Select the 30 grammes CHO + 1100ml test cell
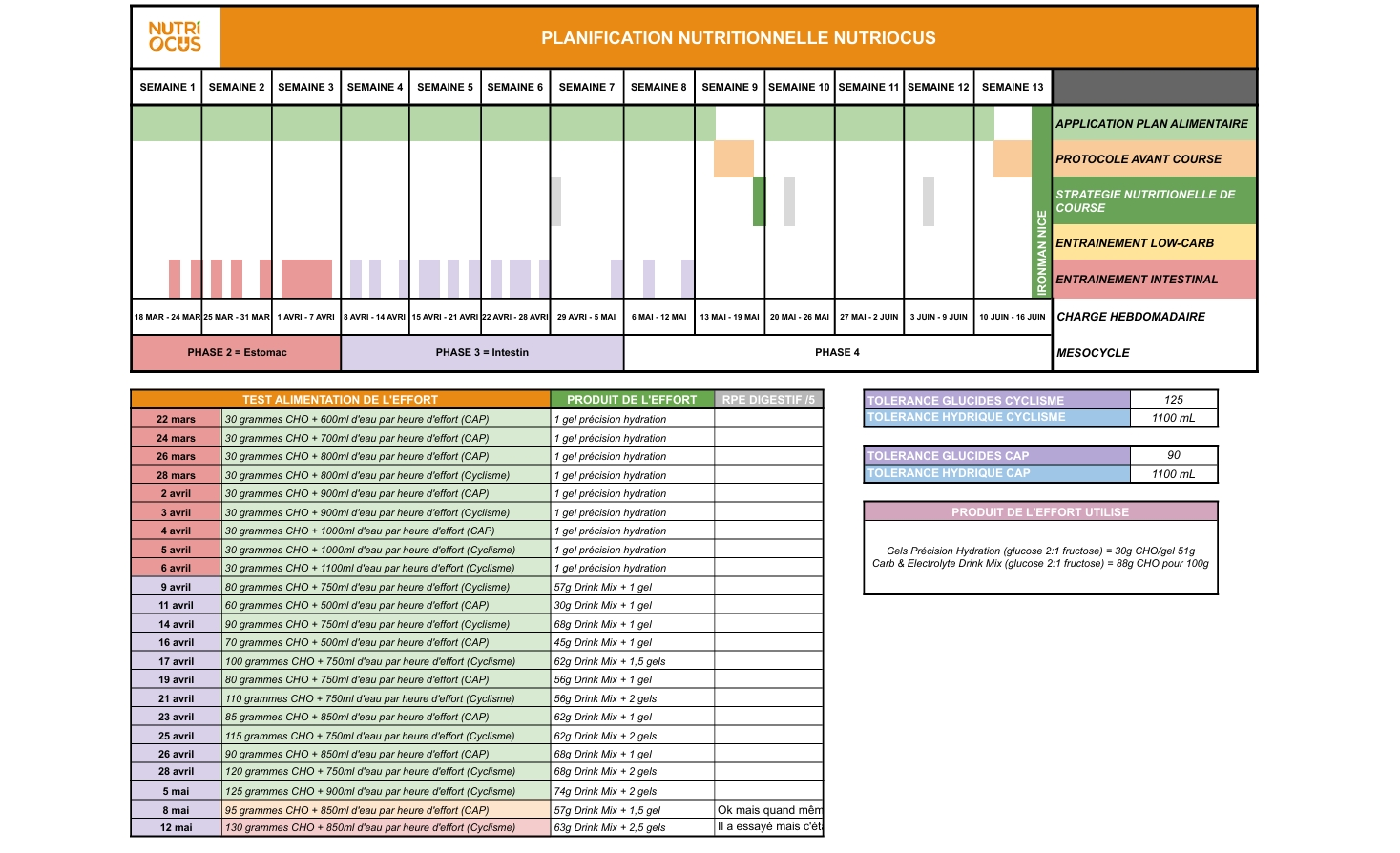Viewport: 1400px width, 853px height. [387, 568]
